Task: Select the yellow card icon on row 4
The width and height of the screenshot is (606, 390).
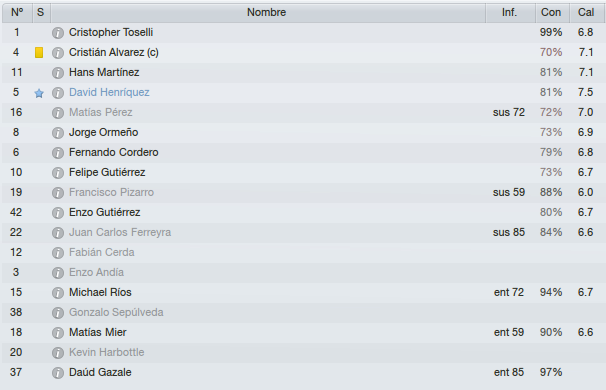Action: point(39,53)
